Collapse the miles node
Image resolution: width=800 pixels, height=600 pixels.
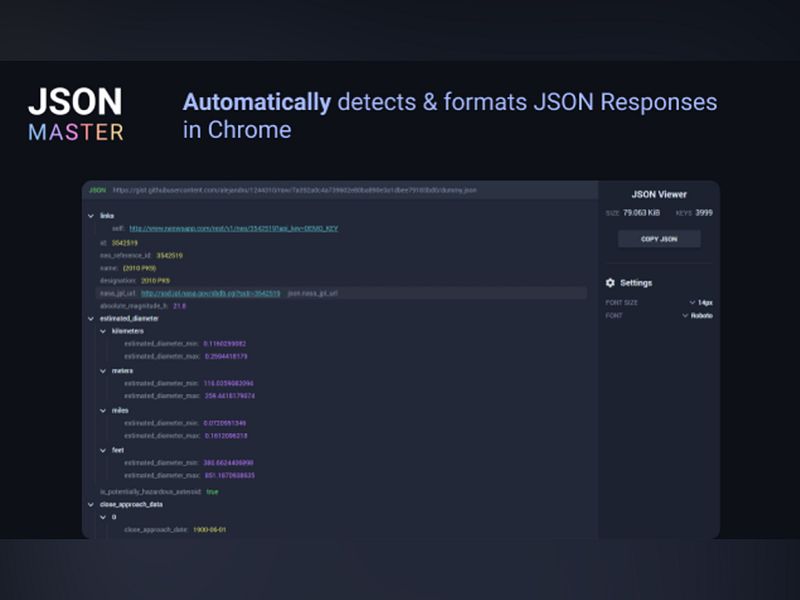click(104, 411)
